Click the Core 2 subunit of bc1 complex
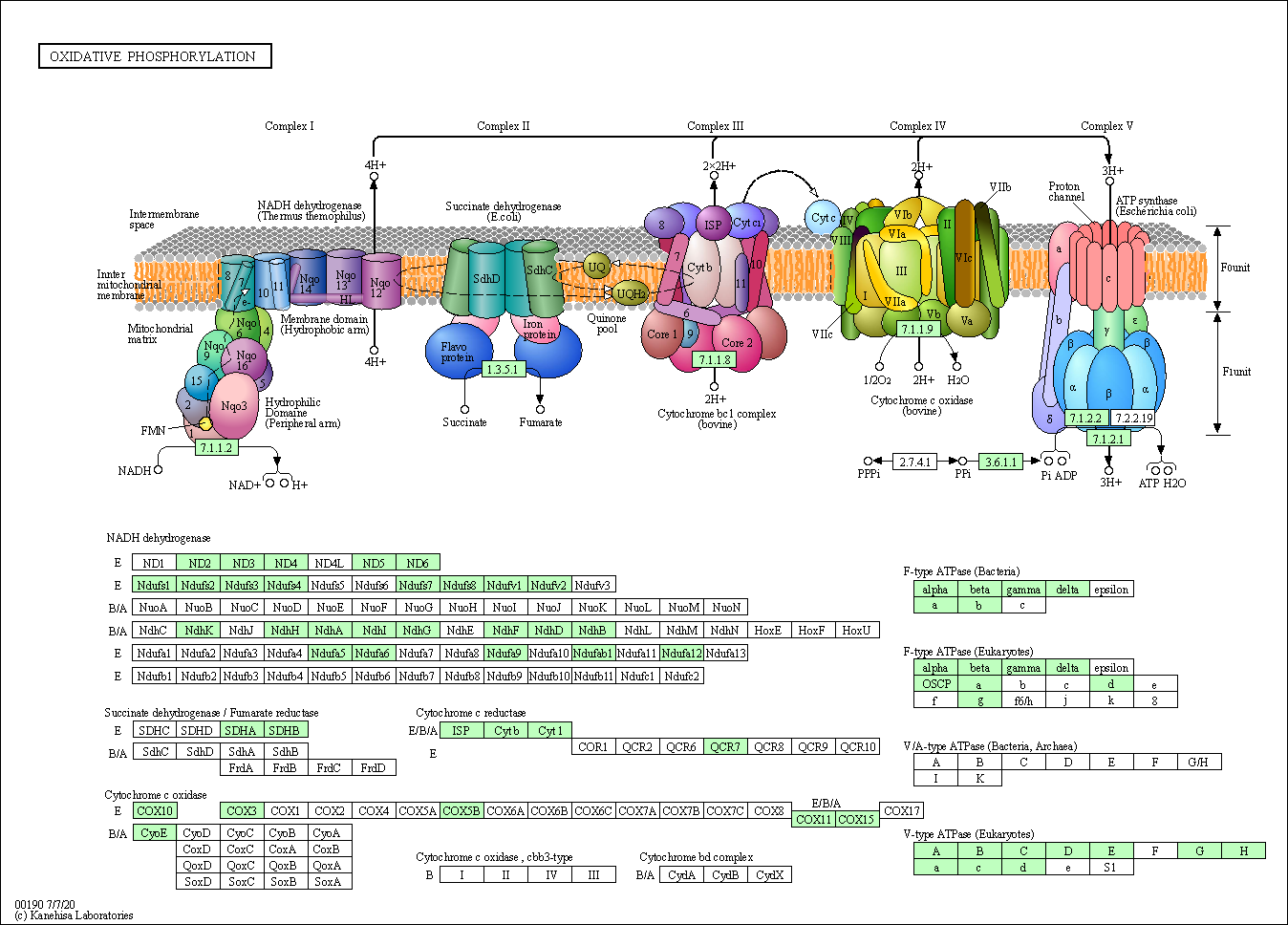The image size is (1288, 925). point(737,342)
